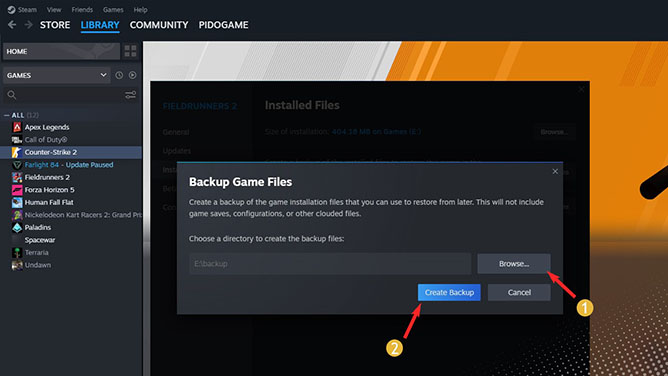
Task: Close the Backup Game Files dialog
Action: point(555,171)
